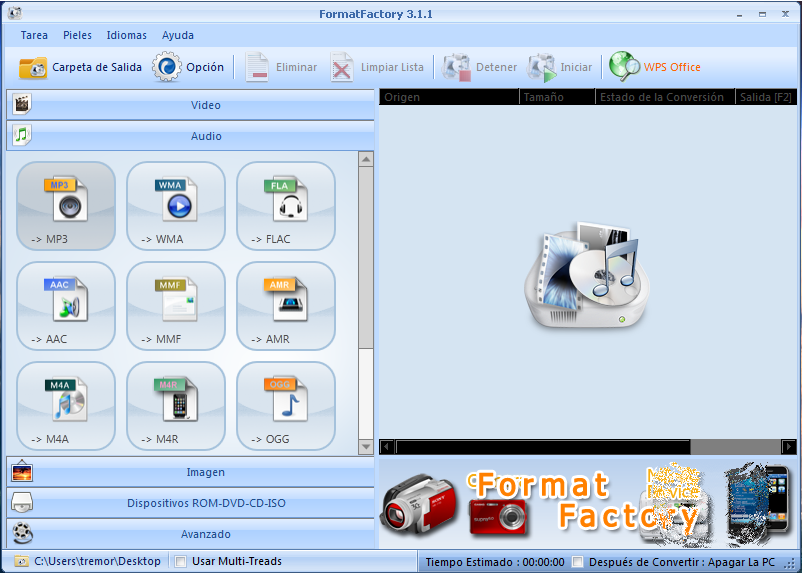Click the C:\Users\tremor\Desktop output path
Image resolution: width=802 pixels, height=573 pixels.
coord(98,561)
